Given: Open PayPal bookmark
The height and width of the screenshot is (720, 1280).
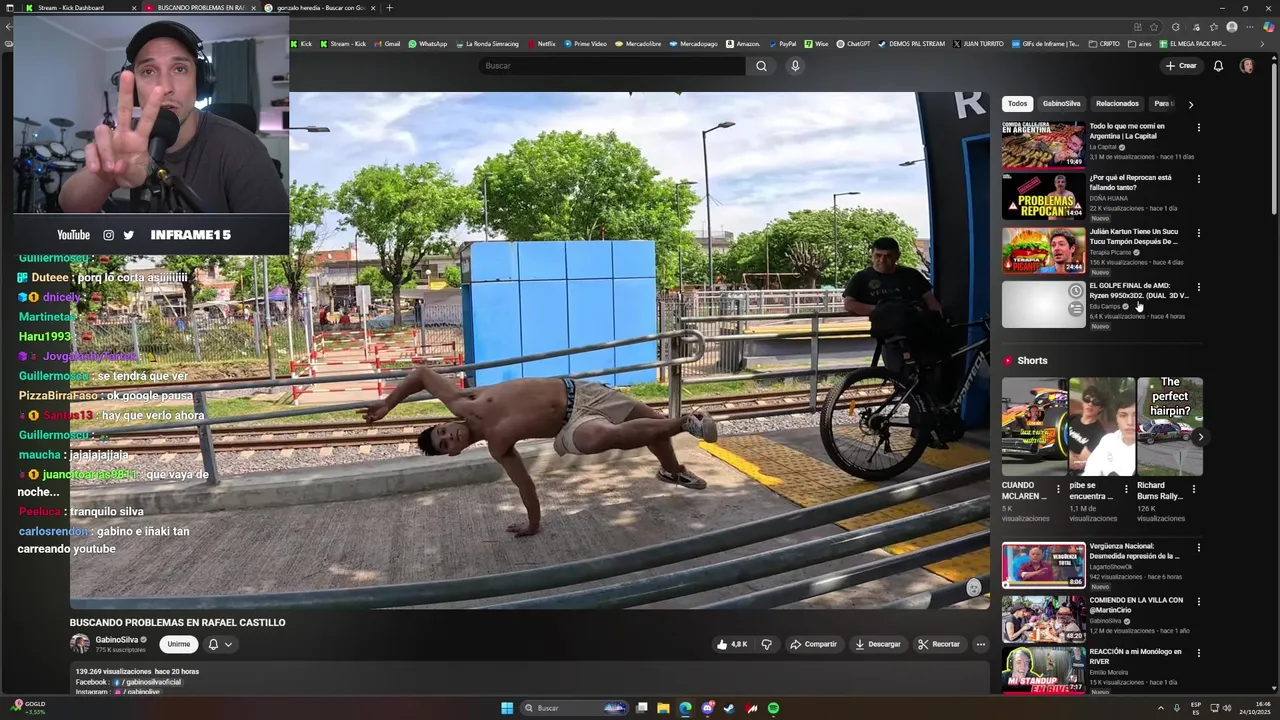Looking at the screenshot, I should click(782, 44).
